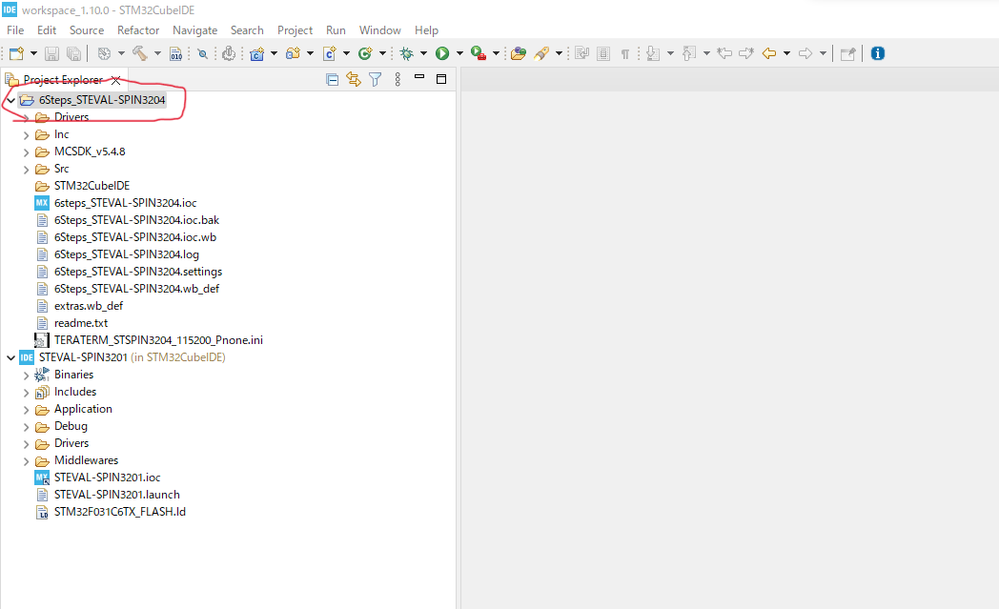Image resolution: width=999 pixels, height=609 pixels.
Task: Open the File menu
Action: coord(15,30)
